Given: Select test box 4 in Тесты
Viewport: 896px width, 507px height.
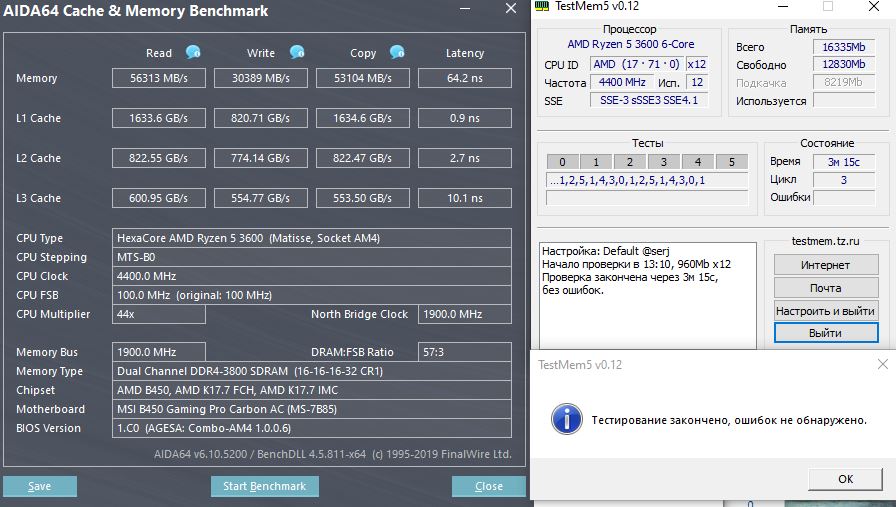Looking at the screenshot, I should pyautogui.click(x=698, y=162).
